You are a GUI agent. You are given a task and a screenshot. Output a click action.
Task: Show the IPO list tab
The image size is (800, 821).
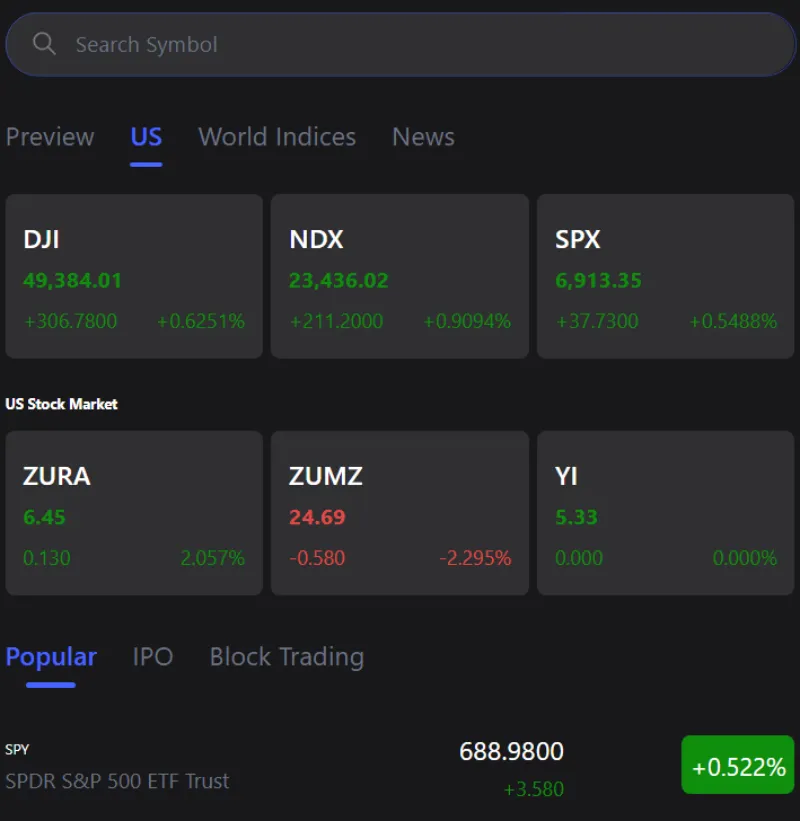click(x=153, y=657)
